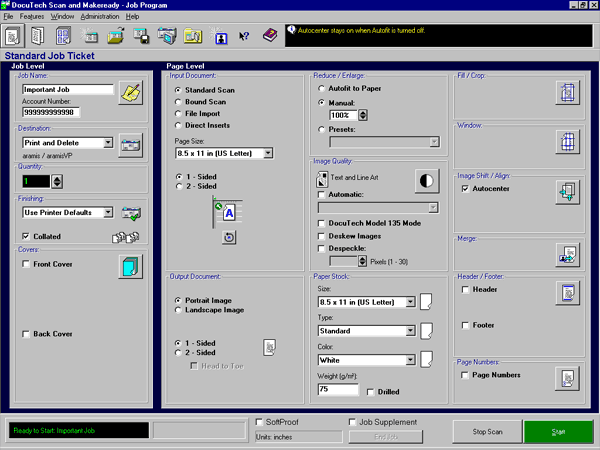Viewport: 600px width, 450px height.
Task: Open the Help menu
Action: point(132,16)
